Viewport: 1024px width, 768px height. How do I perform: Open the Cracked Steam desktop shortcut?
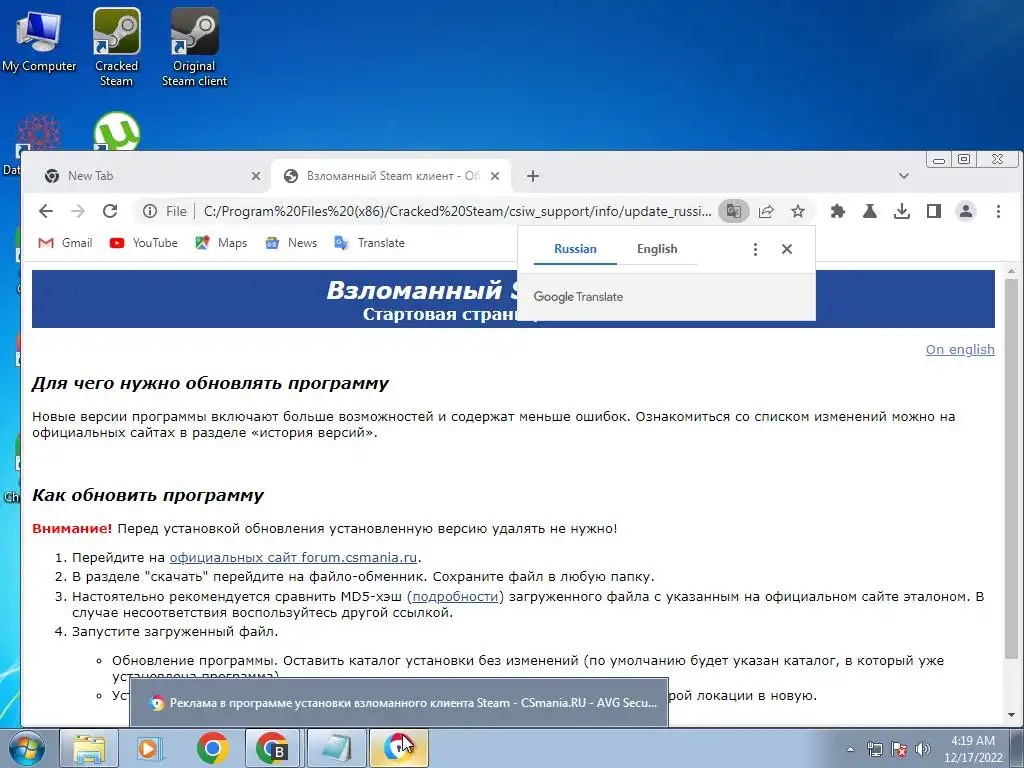pyautogui.click(x=116, y=47)
